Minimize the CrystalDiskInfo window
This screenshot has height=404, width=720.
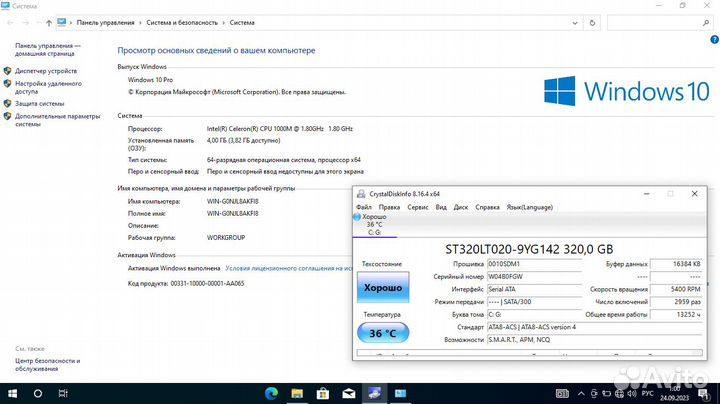click(647, 194)
